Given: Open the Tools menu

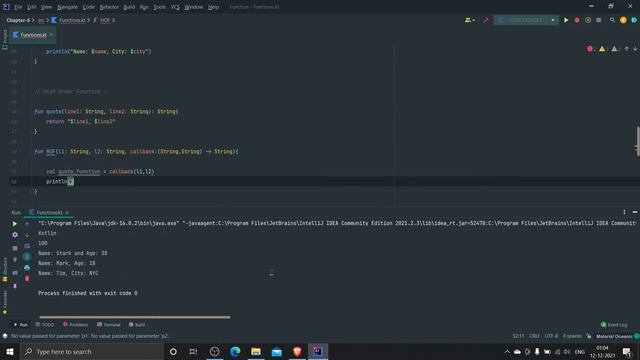Looking at the screenshot, I should [160, 7].
